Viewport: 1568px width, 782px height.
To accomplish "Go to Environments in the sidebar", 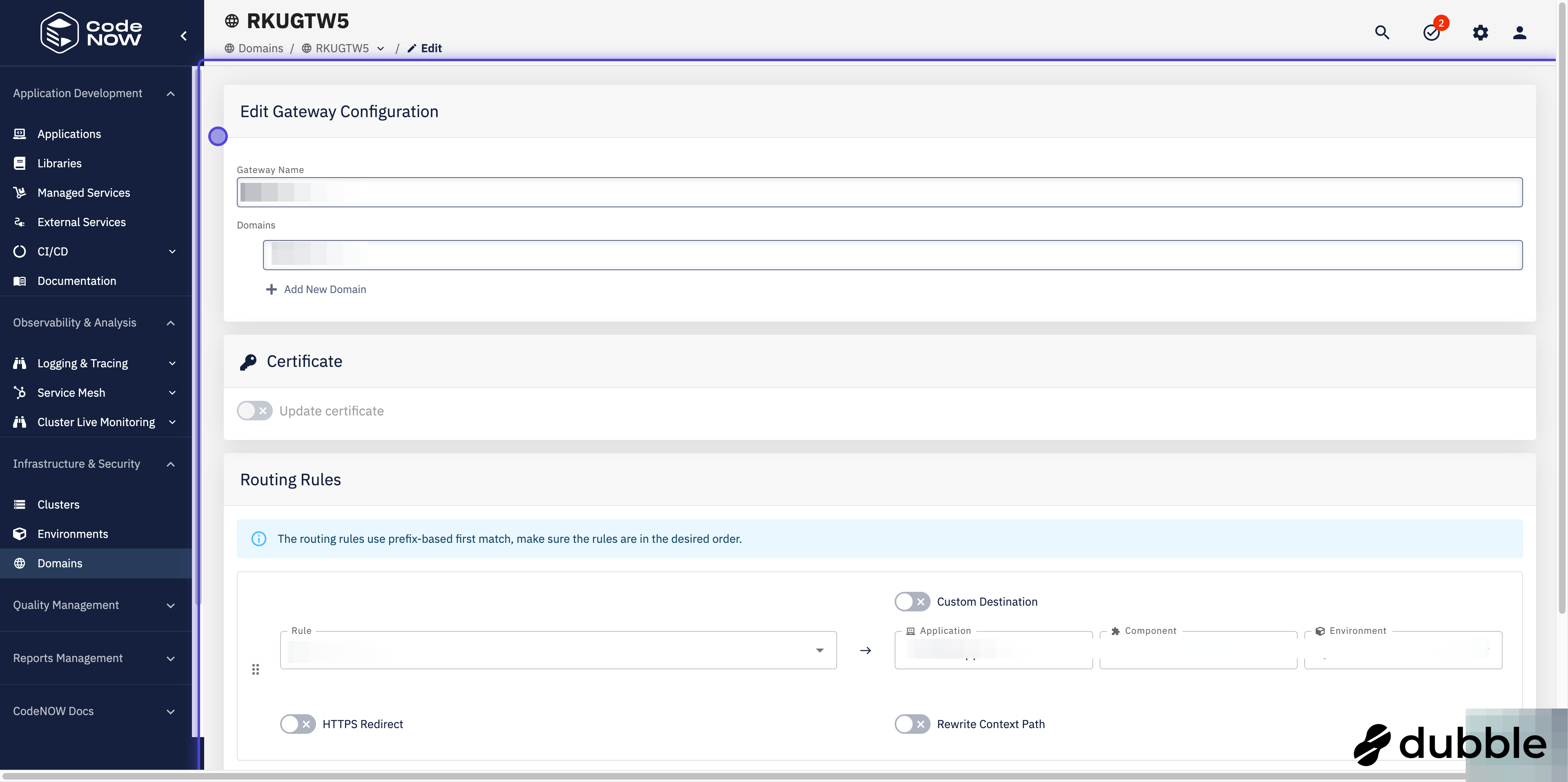I will 72,534.
